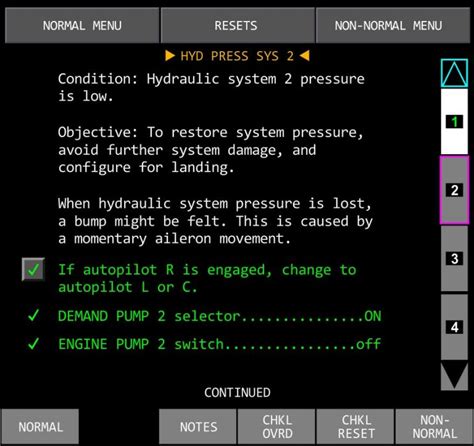This screenshot has height=446, width=474.
Task: Click the CHKL OVRD button
Action: pos(277,427)
